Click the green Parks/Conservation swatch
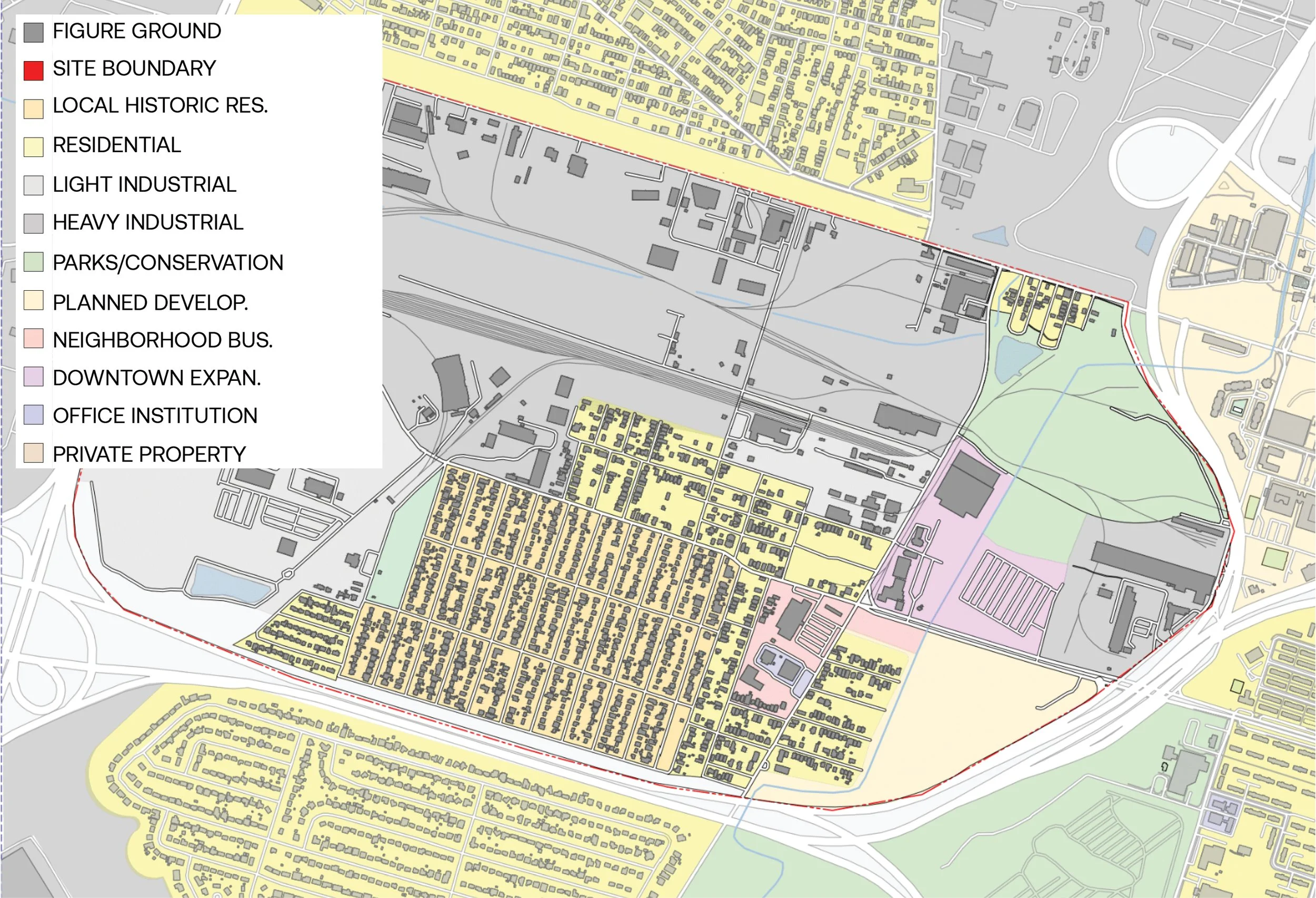The image size is (1316, 898). click(x=33, y=262)
